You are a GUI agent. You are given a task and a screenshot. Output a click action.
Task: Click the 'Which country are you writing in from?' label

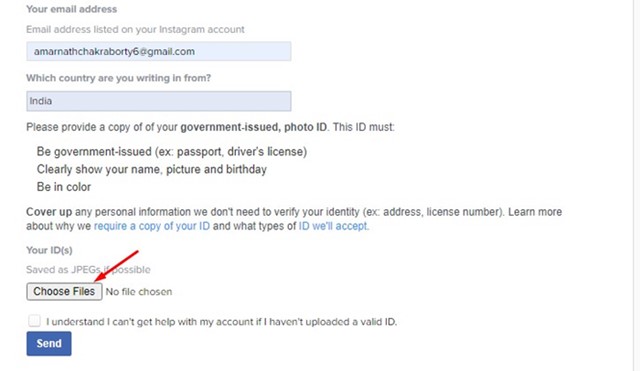pyautogui.click(x=118, y=78)
